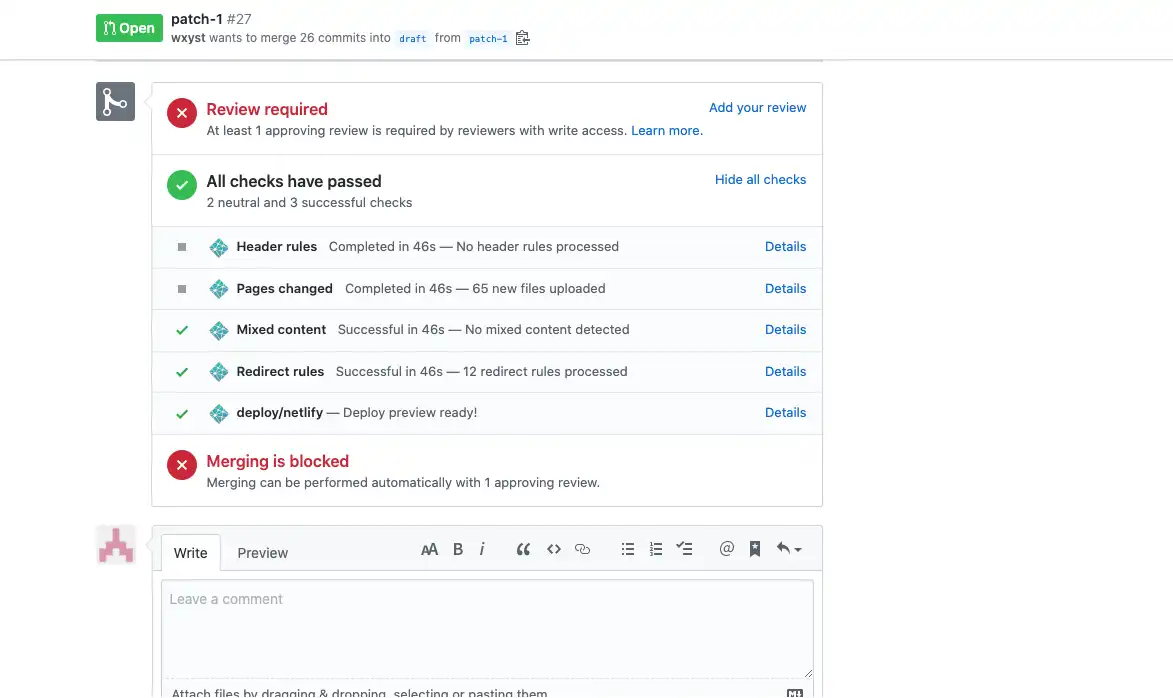
Task: Click the pull request icon in the sidebar
Action: [x=114, y=101]
